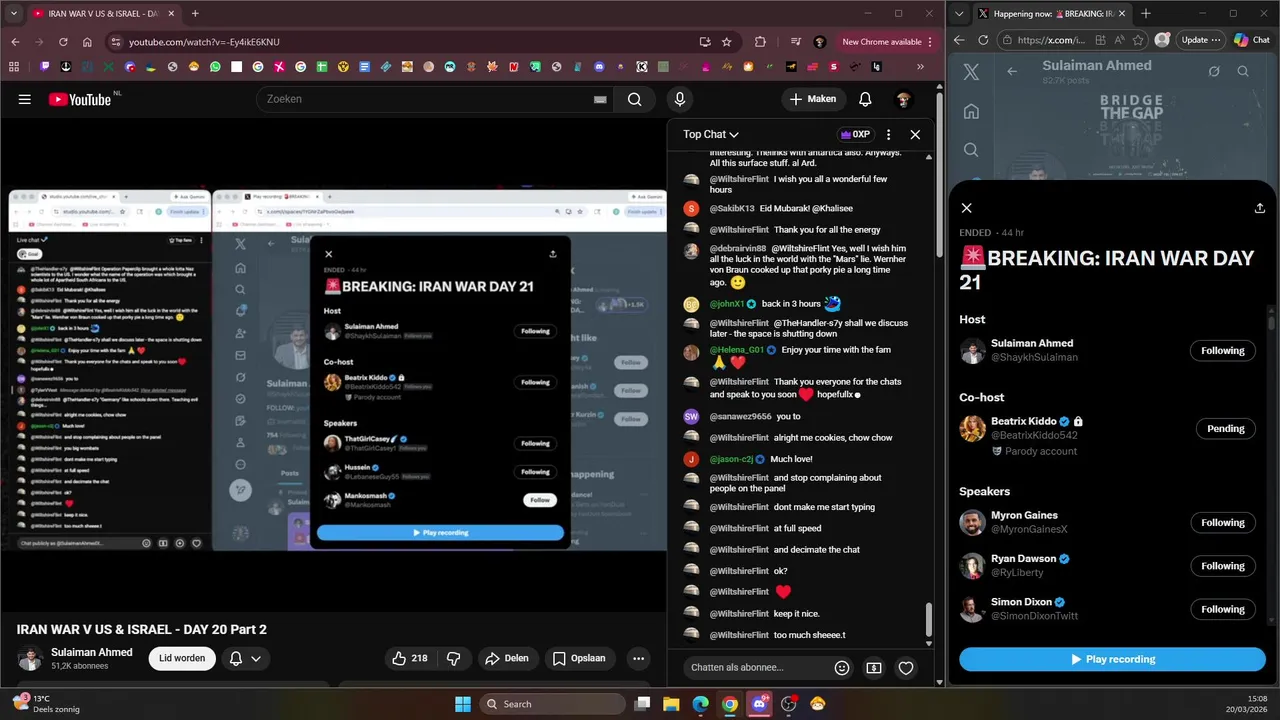Click New Chrome available update button

click(887, 42)
